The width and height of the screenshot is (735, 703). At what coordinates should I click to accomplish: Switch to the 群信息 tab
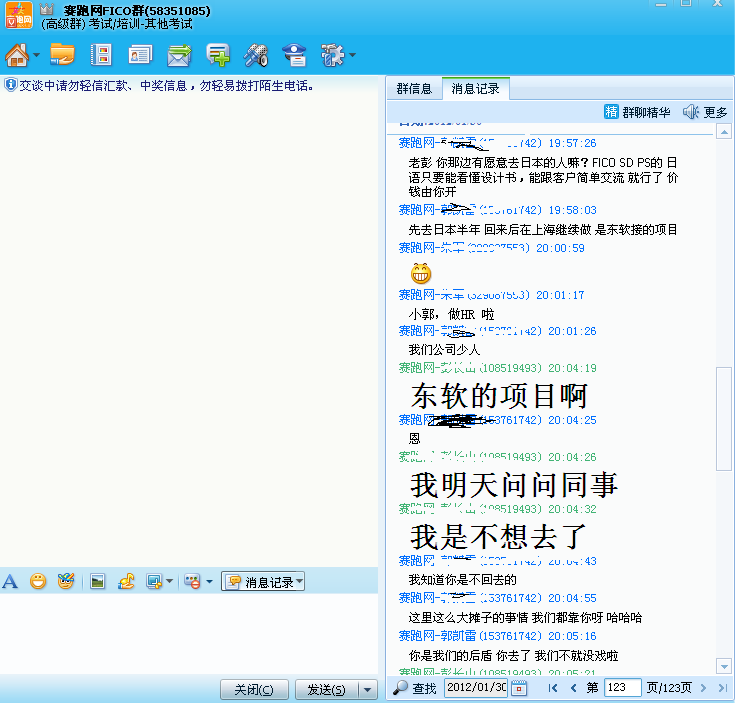414,89
